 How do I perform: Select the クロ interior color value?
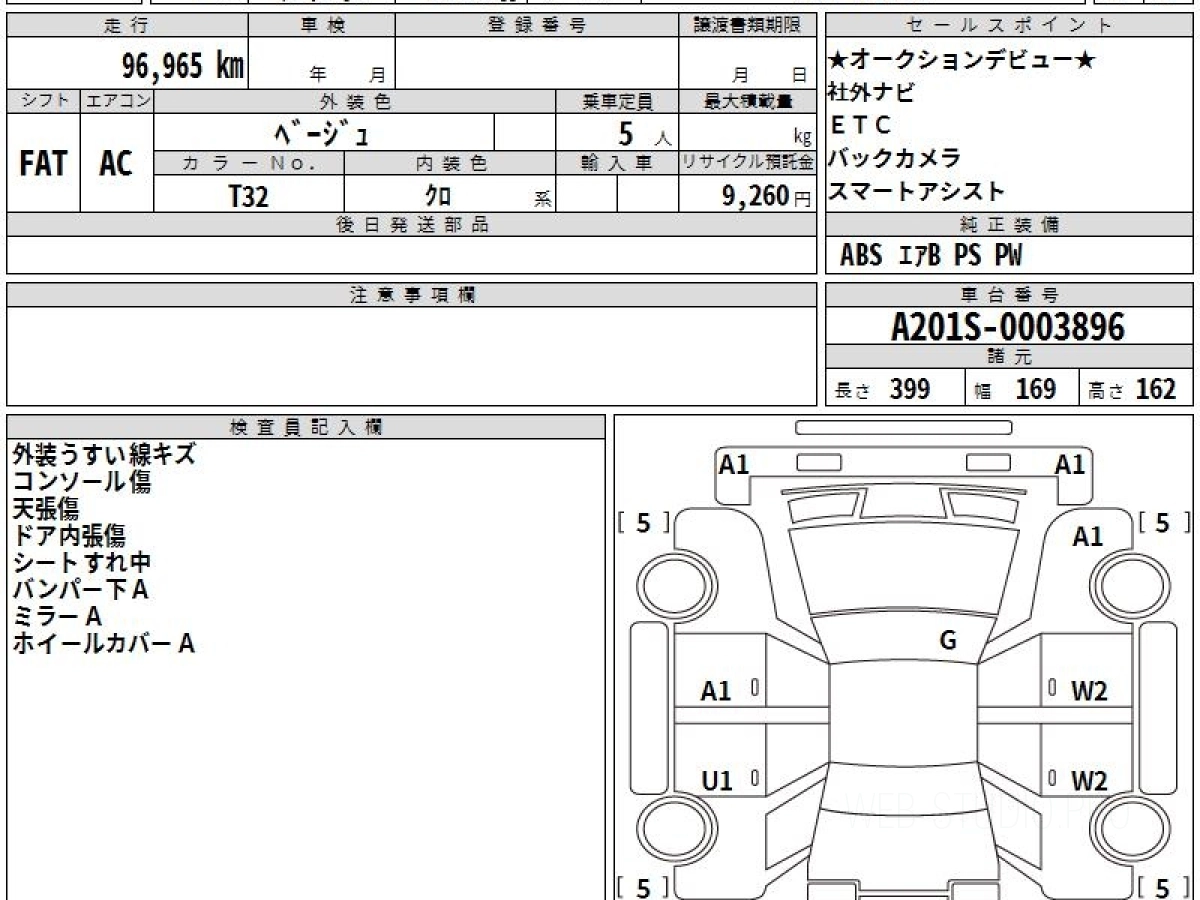click(438, 195)
